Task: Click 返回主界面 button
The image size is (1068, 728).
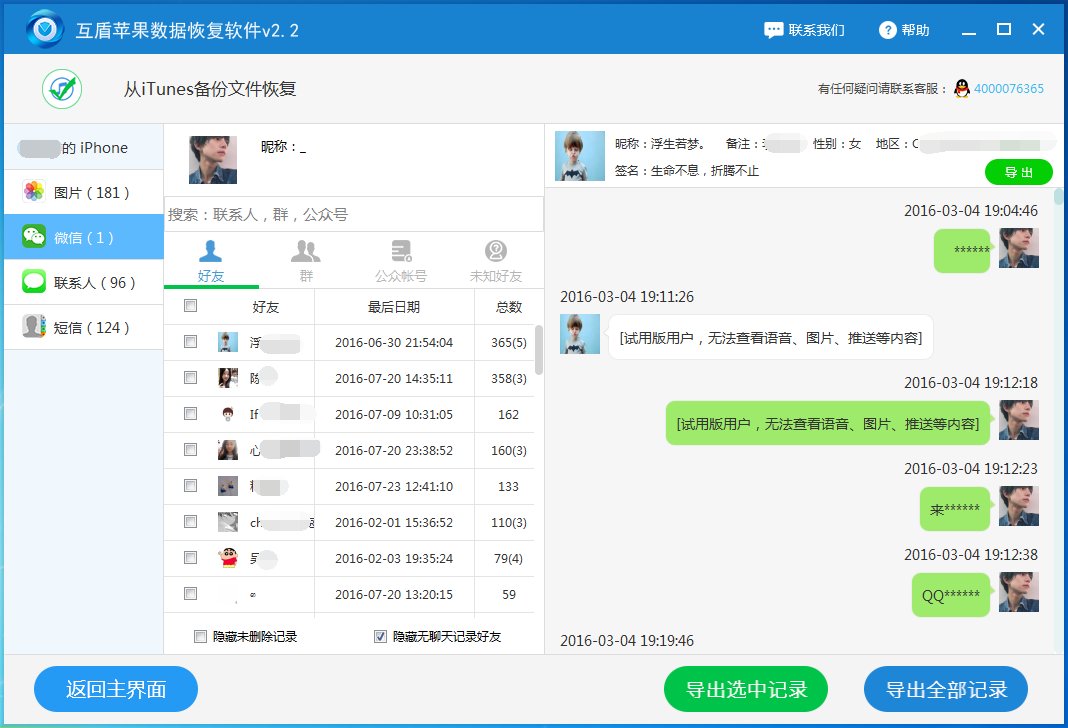Action: click(x=116, y=689)
